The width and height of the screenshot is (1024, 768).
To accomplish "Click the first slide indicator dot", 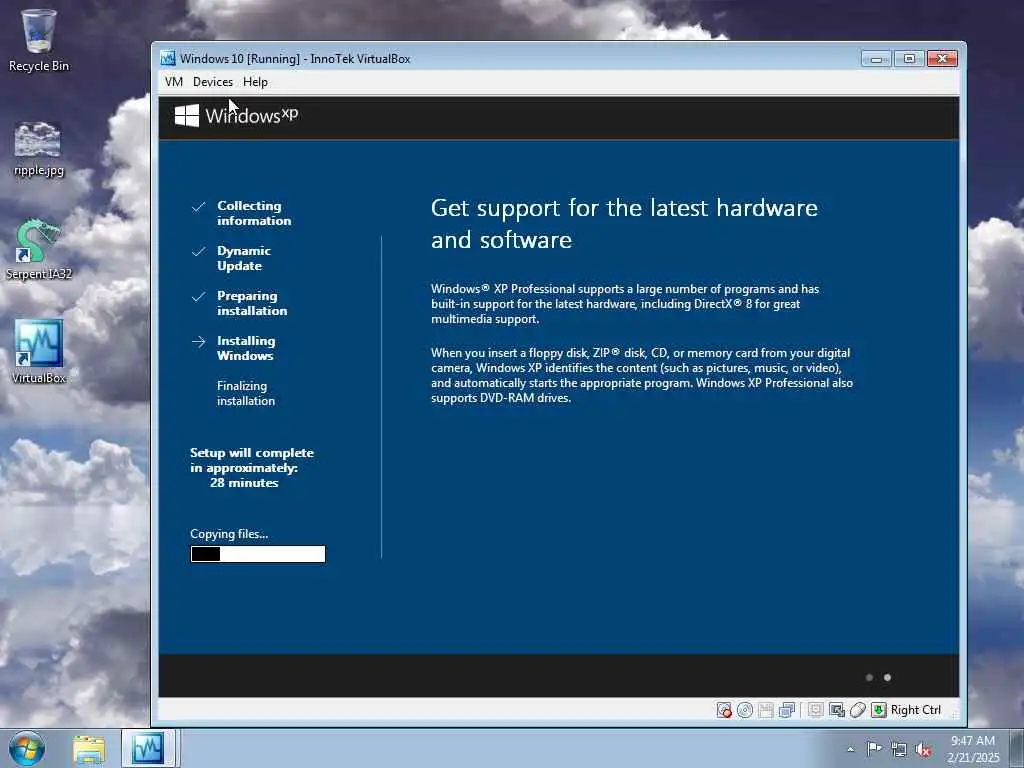I will (x=869, y=677).
